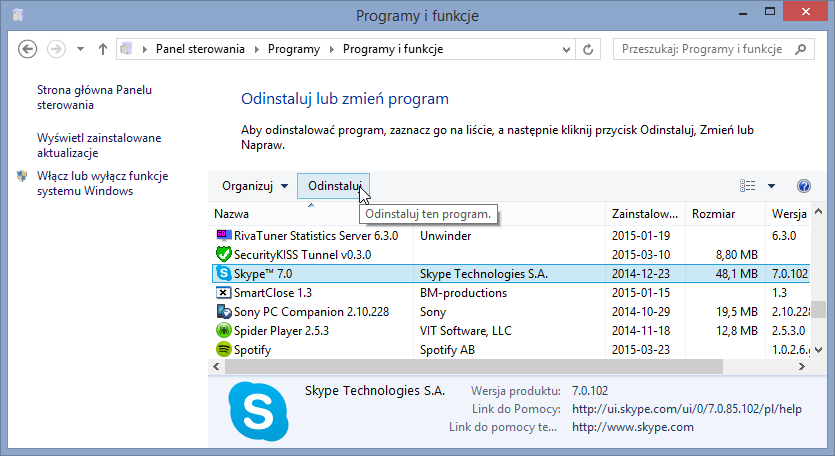Select 'Panel sterowania' breadcrumb
This screenshot has width=835, height=456.
tap(200, 49)
